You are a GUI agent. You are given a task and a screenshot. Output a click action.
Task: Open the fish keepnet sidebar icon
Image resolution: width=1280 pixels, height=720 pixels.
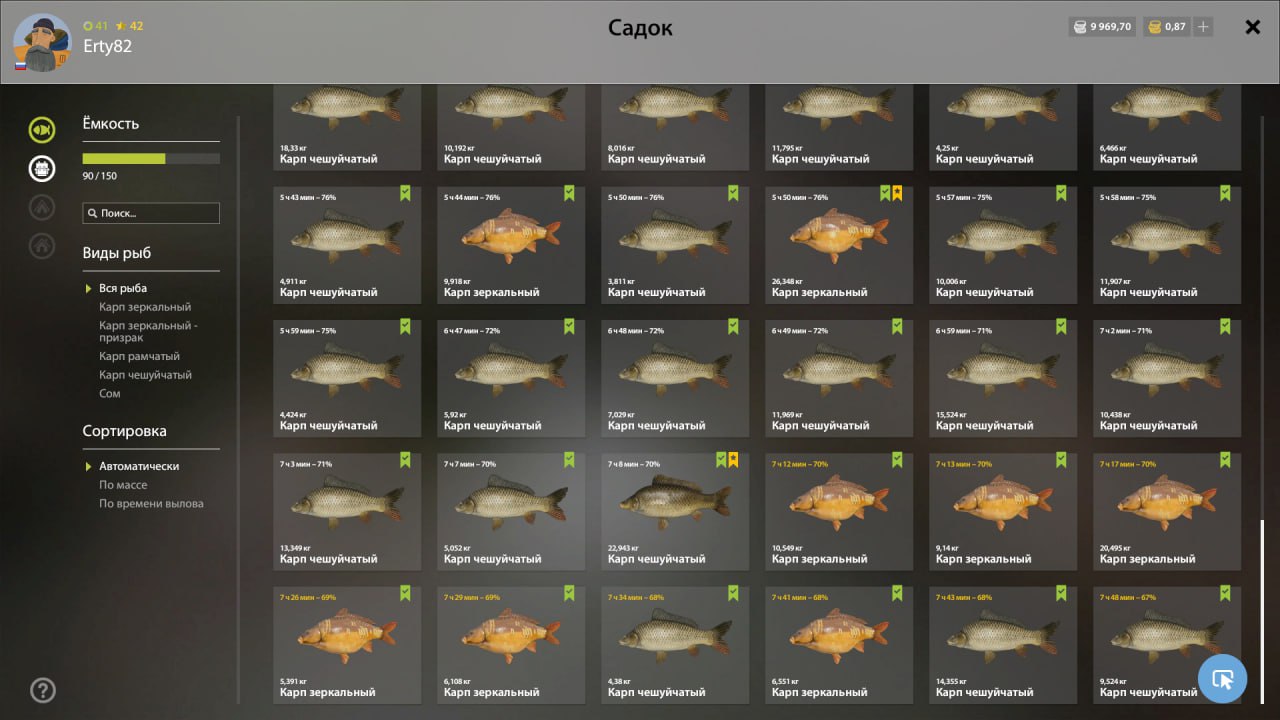point(42,129)
